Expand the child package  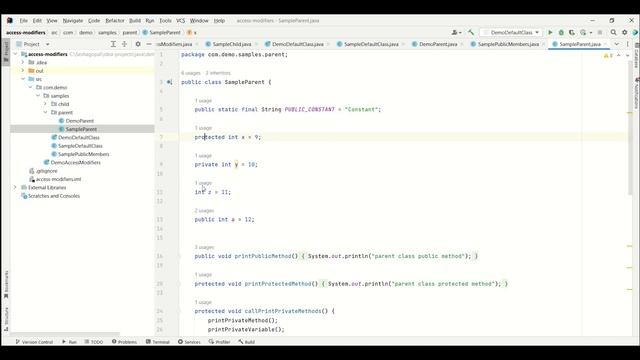coord(45,104)
